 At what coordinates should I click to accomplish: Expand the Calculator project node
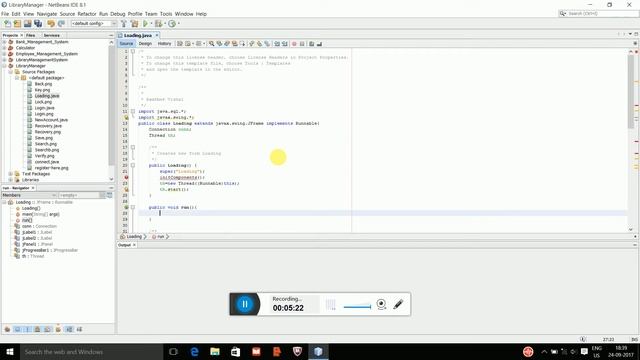coord(4,48)
